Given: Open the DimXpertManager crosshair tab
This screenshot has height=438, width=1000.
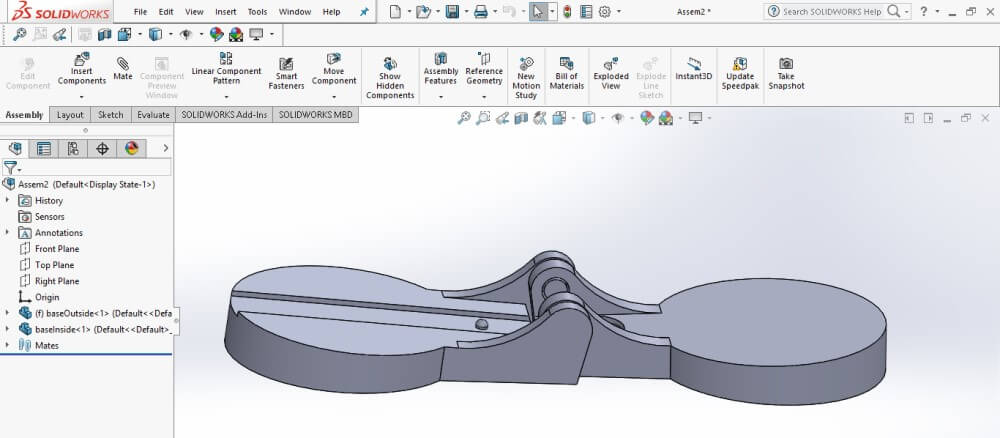Looking at the screenshot, I should (102, 149).
